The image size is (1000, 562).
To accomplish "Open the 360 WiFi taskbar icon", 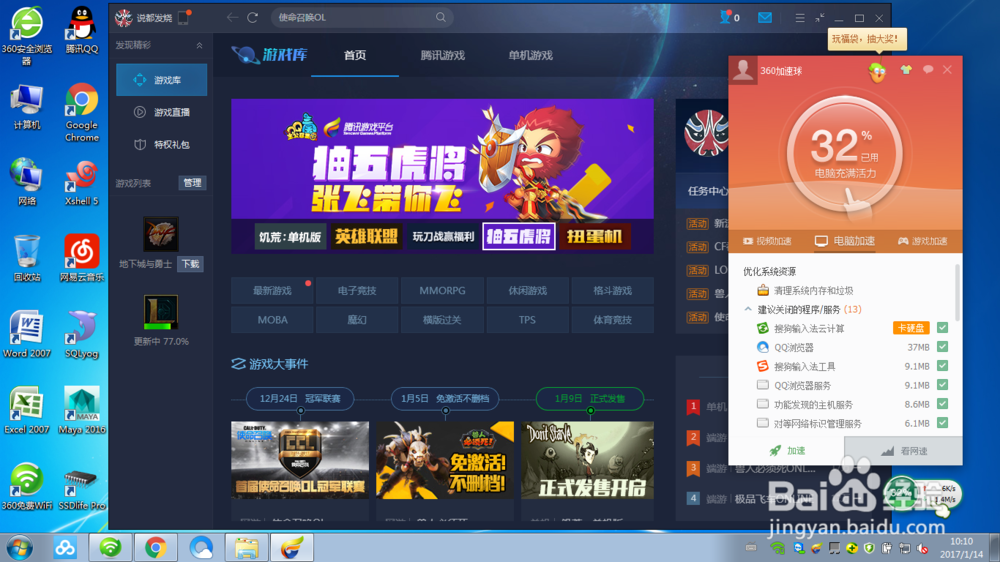I will [x=110, y=547].
